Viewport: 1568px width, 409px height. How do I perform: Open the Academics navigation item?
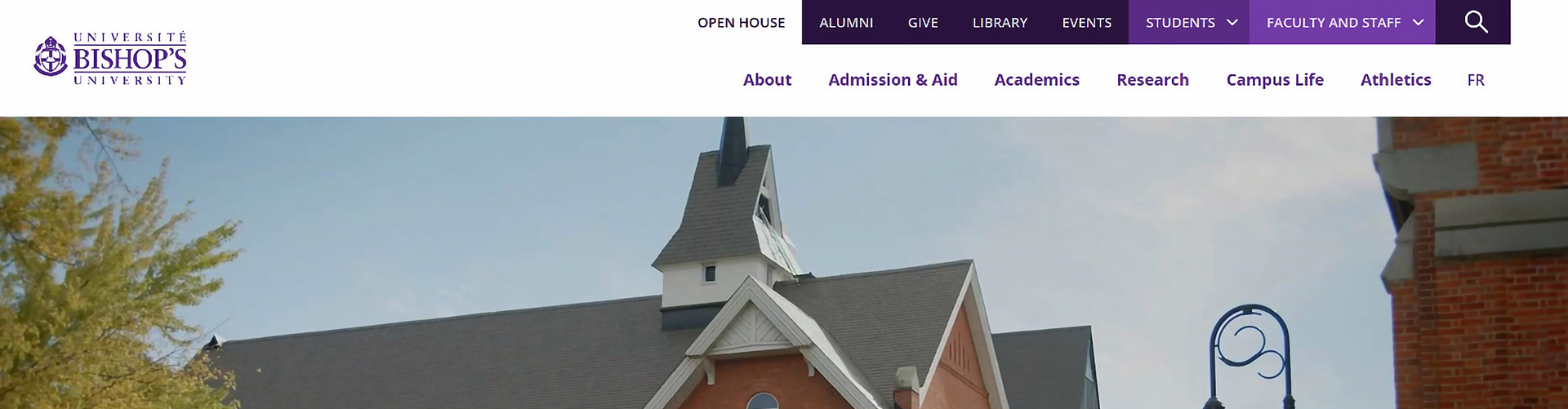pos(1036,80)
